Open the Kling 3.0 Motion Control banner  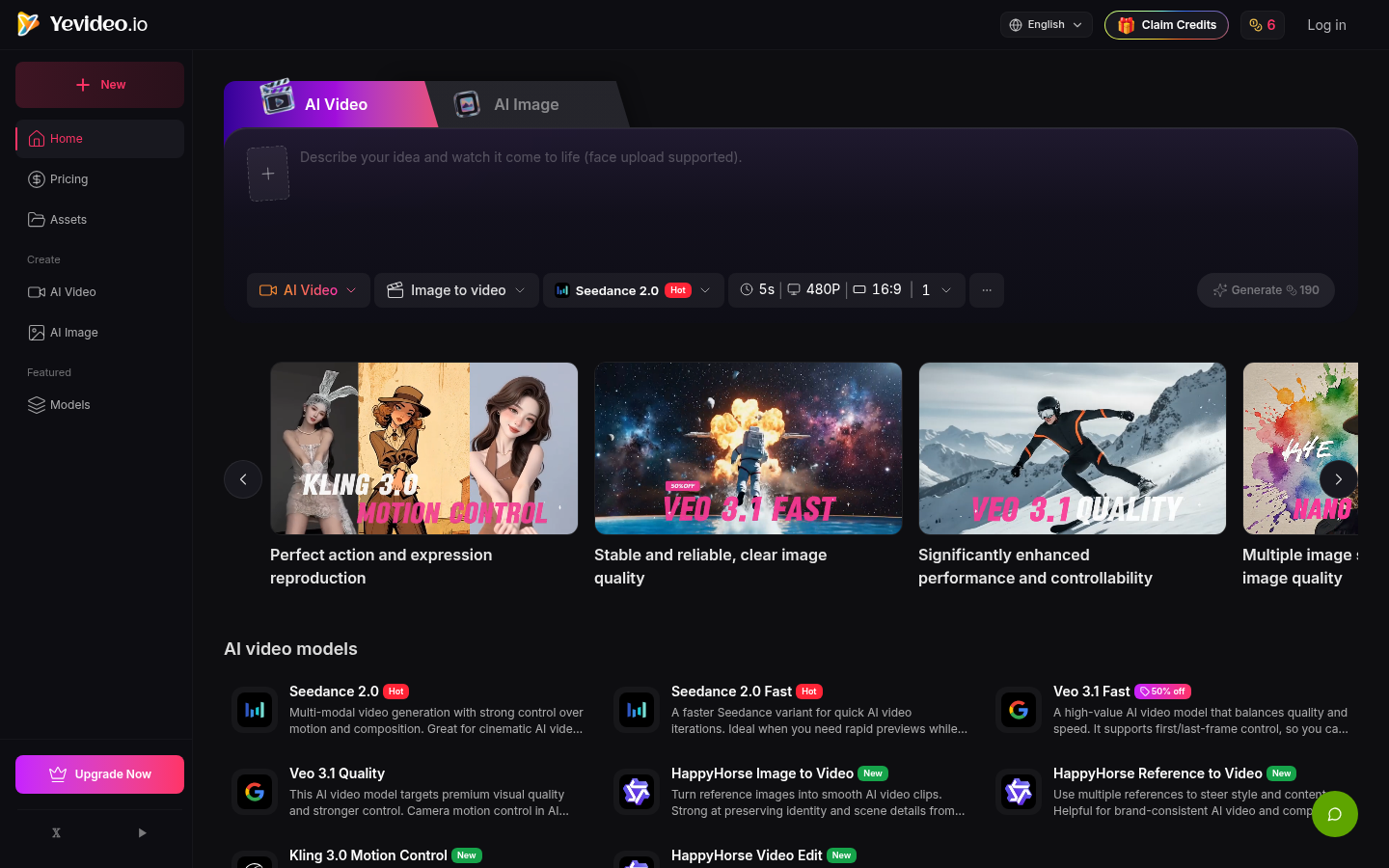point(424,448)
